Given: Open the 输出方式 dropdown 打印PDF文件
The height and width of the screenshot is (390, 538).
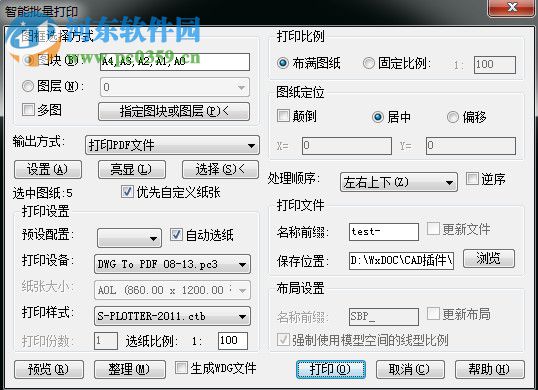Looking at the screenshot, I should [x=172, y=145].
